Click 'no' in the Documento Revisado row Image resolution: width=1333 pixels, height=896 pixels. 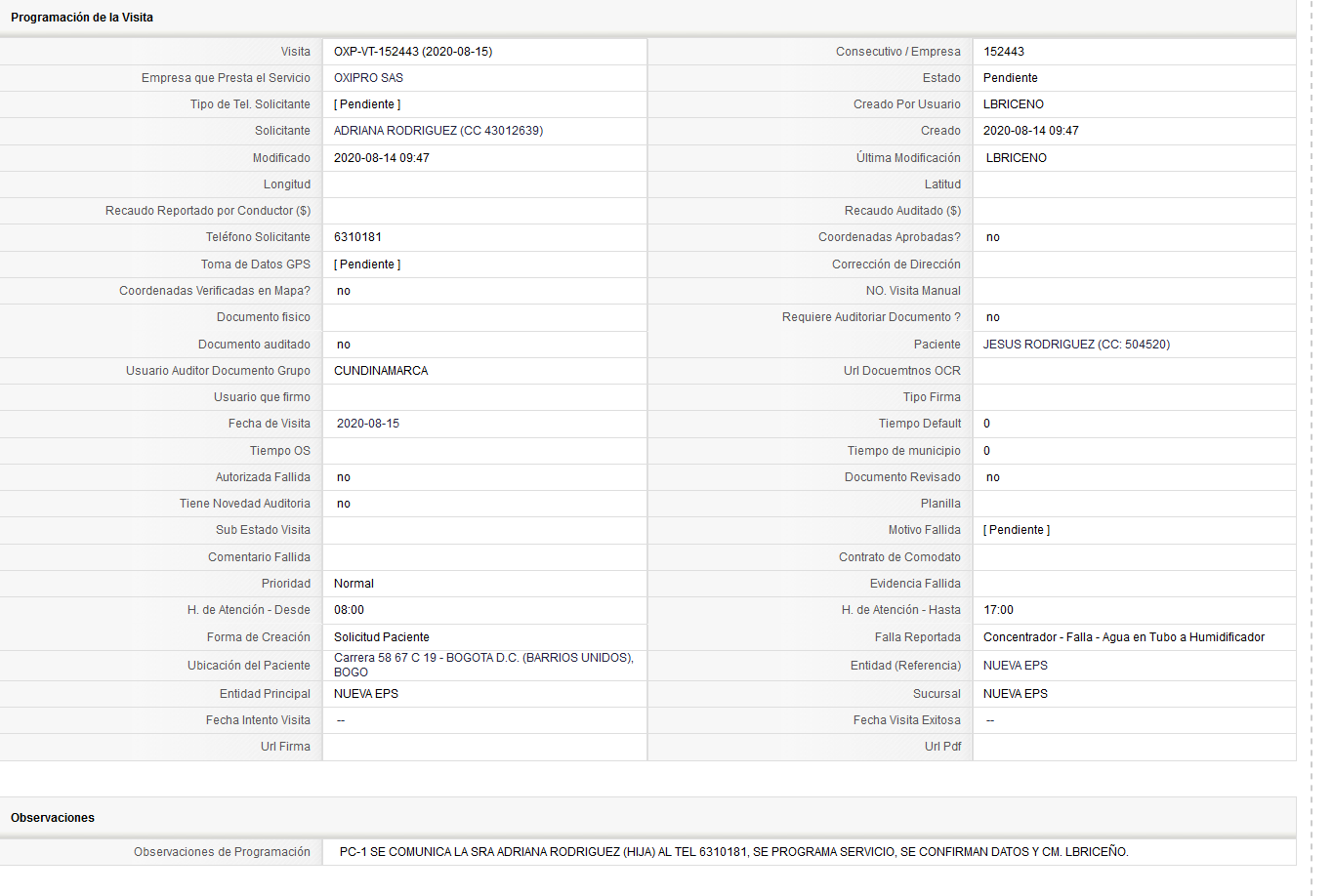(x=993, y=477)
